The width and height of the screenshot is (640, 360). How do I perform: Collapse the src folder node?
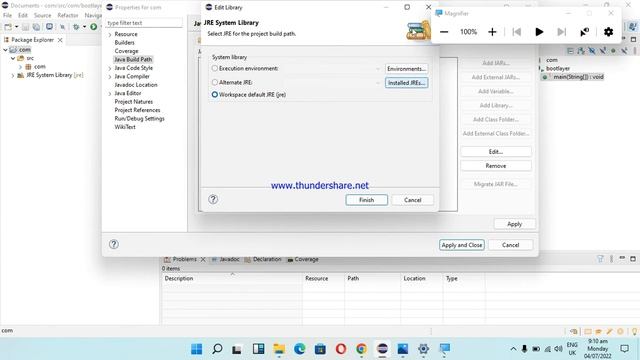(x=13, y=58)
